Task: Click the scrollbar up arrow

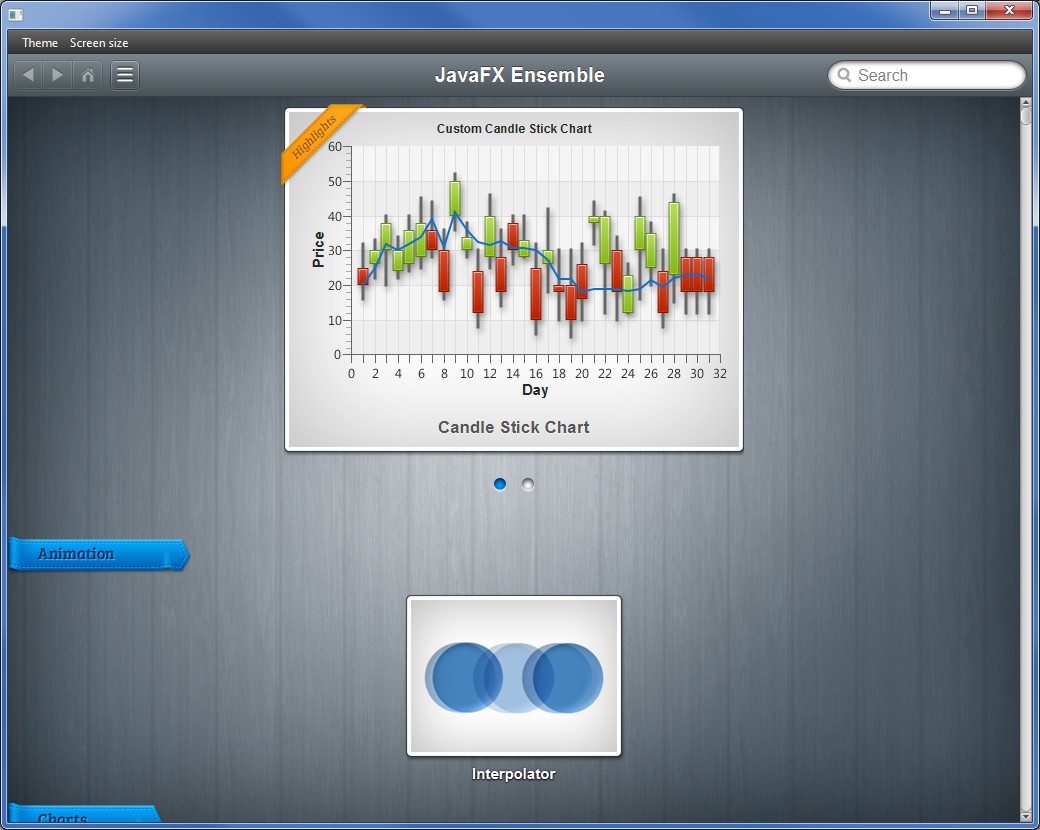Action: (1025, 103)
